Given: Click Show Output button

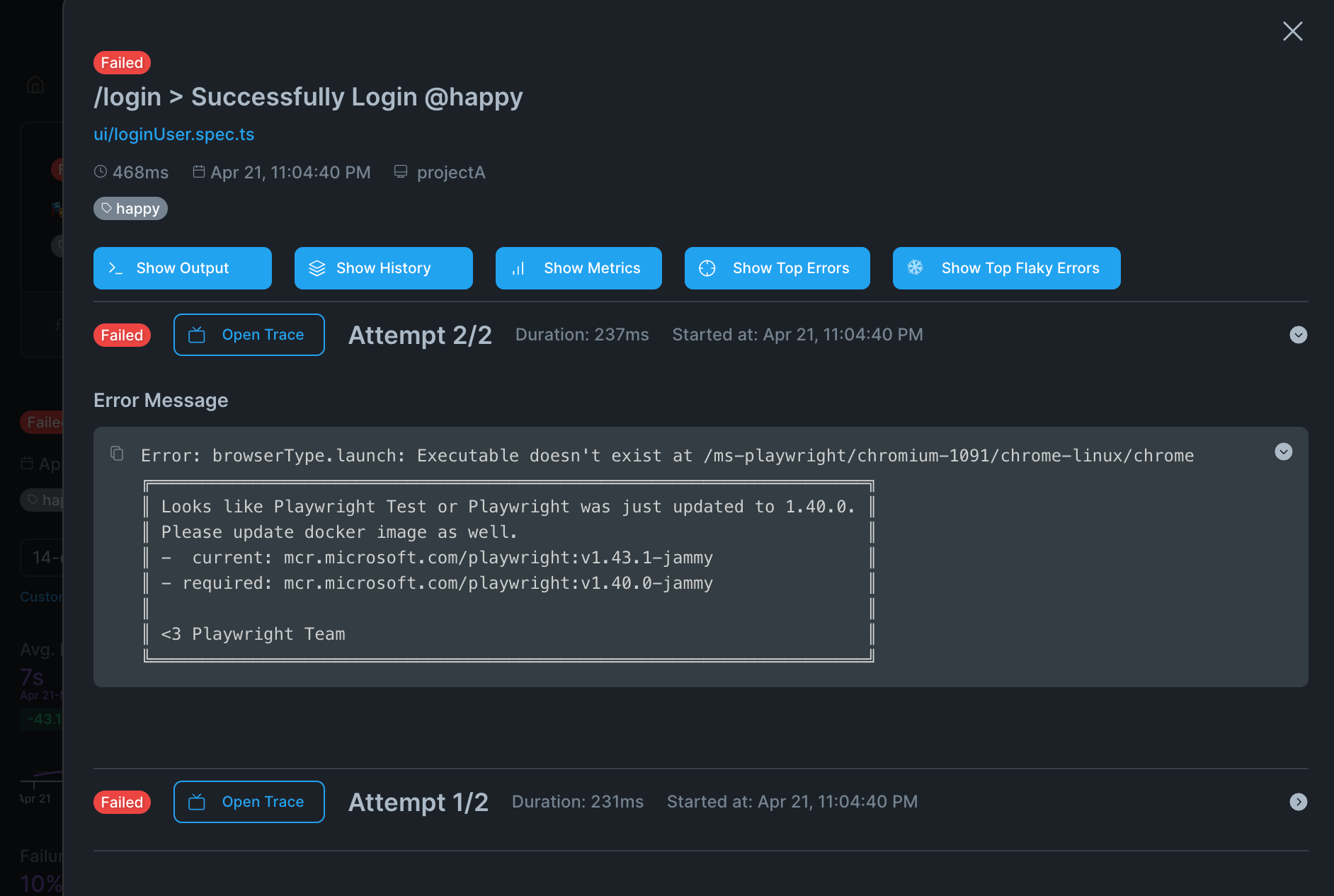Looking at the screenshot, I should 183,268.
